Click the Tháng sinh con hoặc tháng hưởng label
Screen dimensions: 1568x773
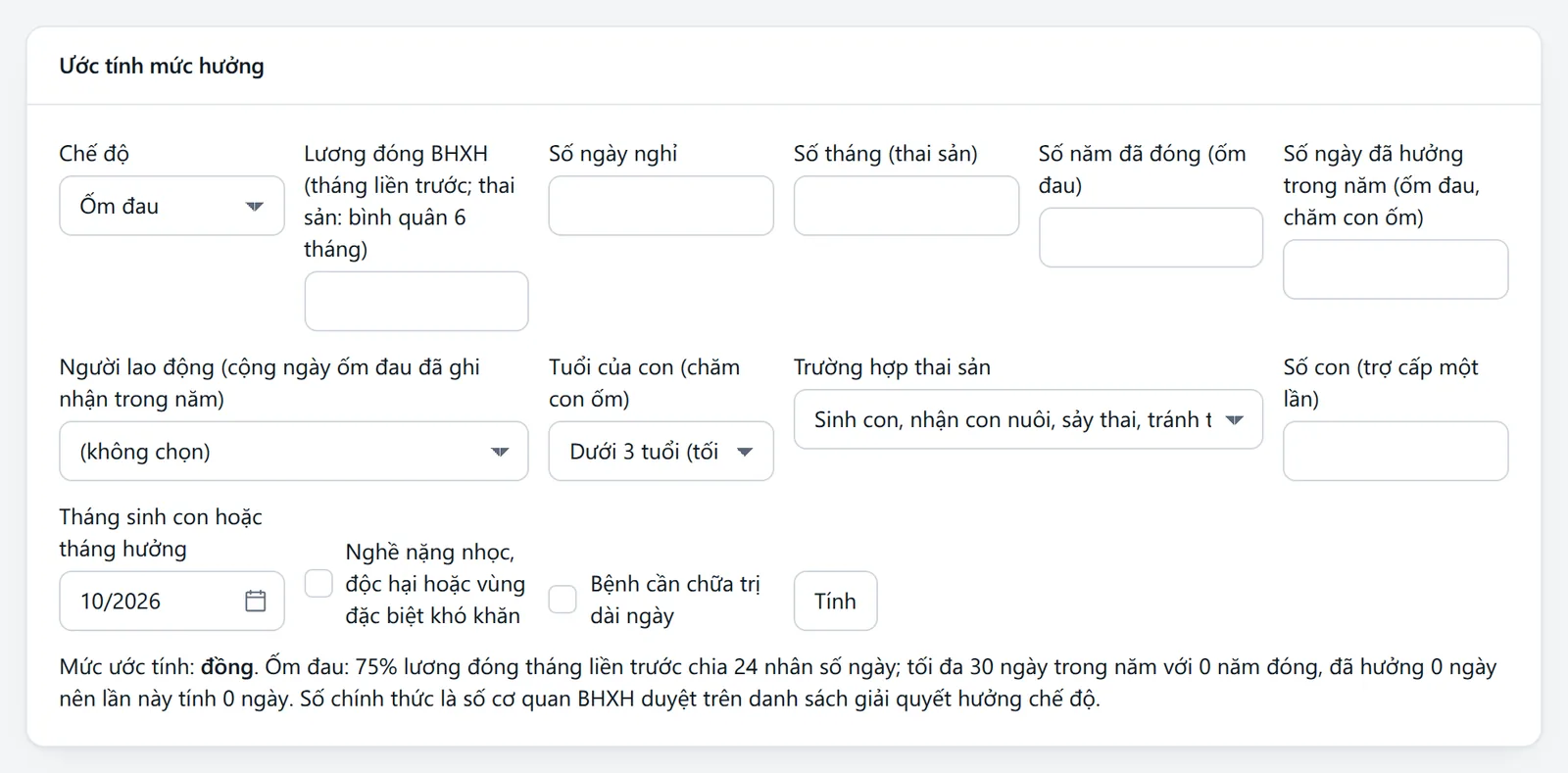click(161, 532)
